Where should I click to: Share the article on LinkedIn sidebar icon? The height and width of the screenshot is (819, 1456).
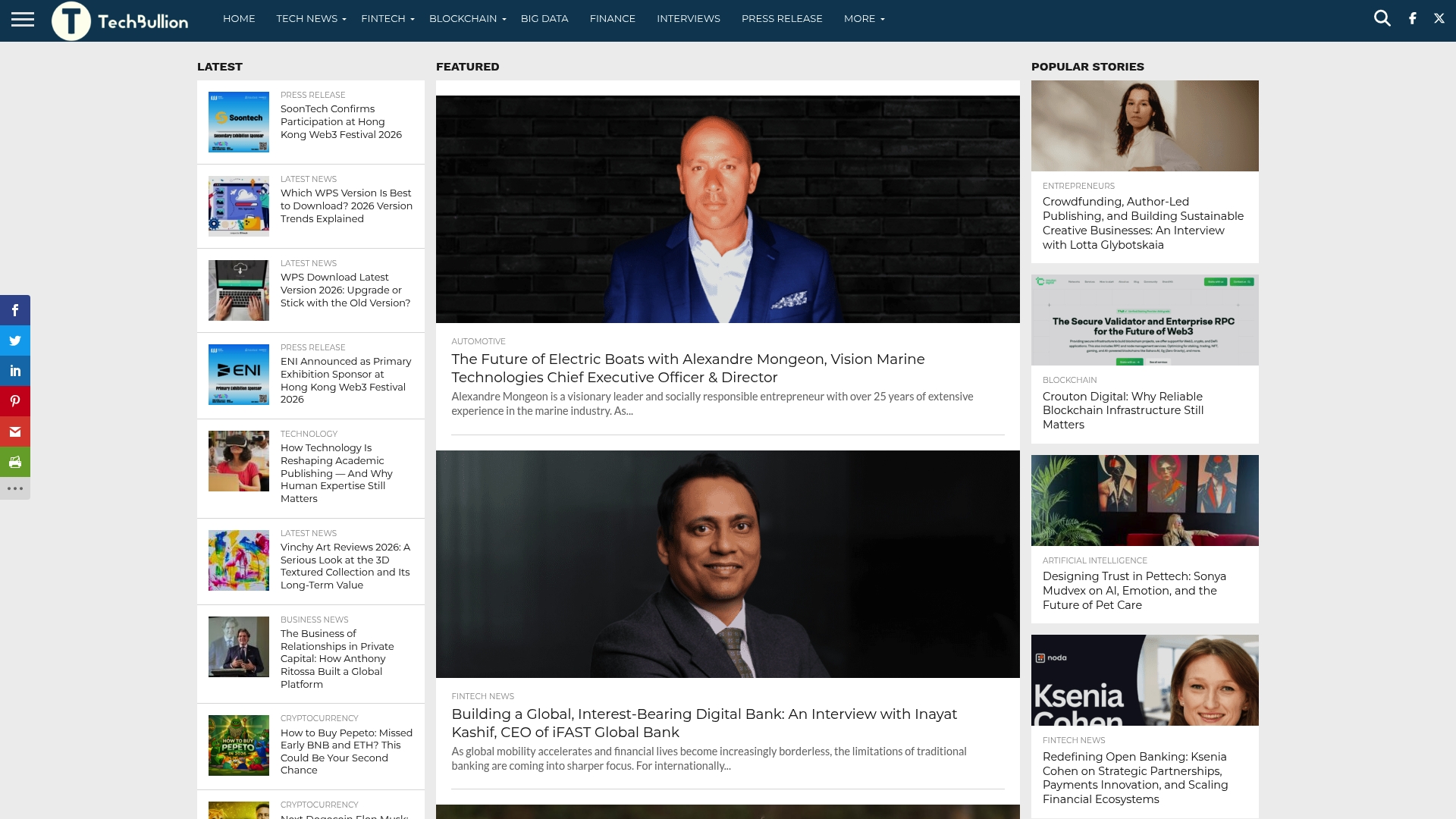[15, 371]
